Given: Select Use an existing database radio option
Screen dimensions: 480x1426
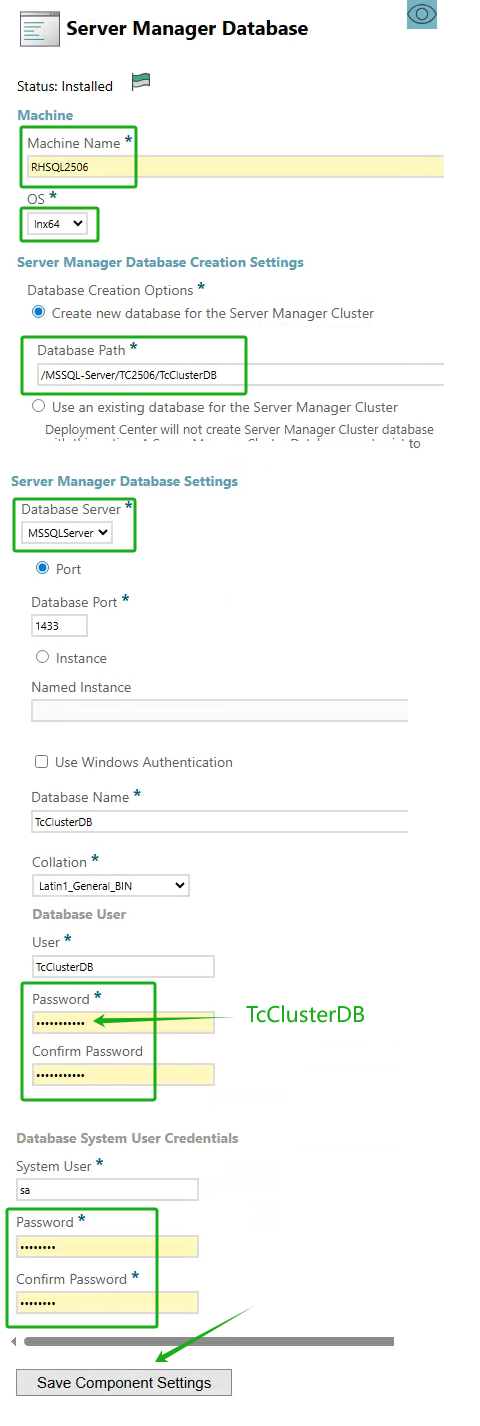Looking at the screenshot, I should click(39, 407).
